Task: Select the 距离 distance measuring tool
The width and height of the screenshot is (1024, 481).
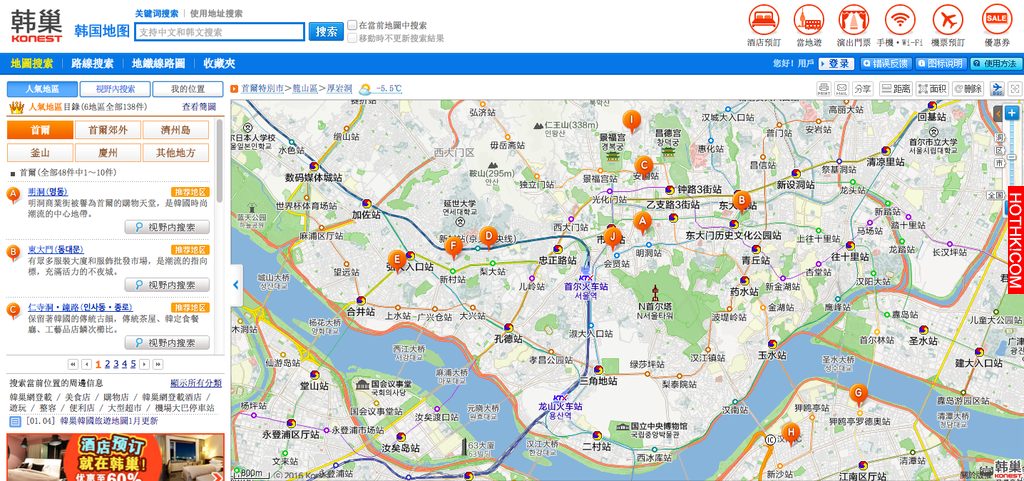Action: 895,89
